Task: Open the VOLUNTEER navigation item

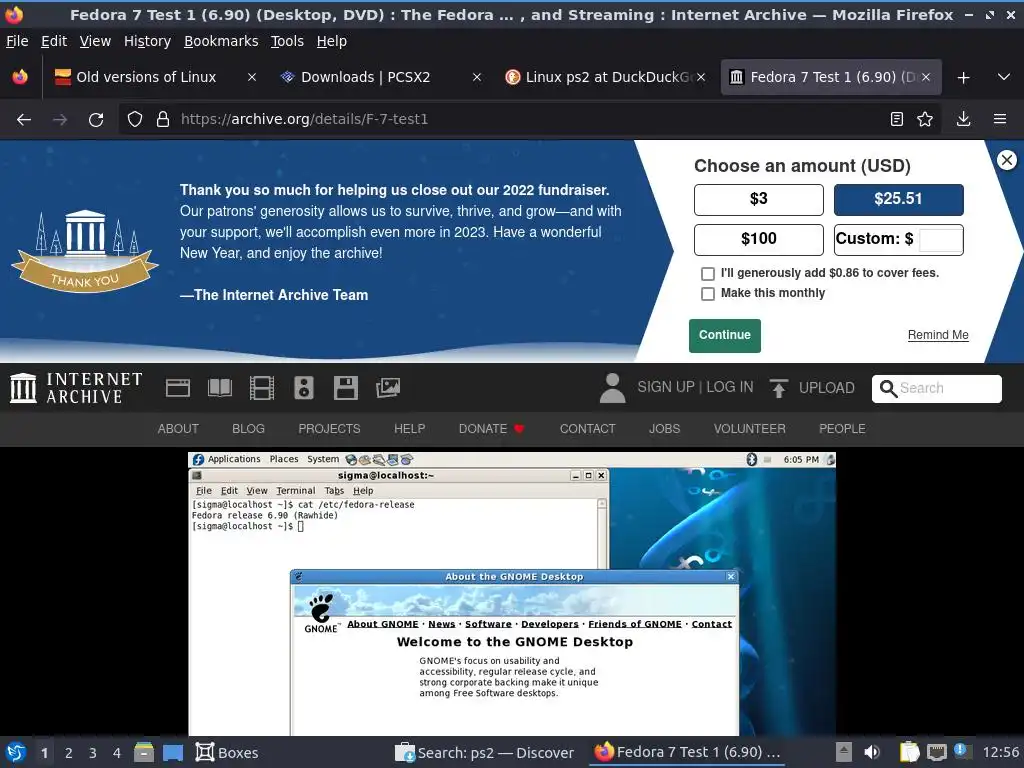Action: (x=749, y=429)
